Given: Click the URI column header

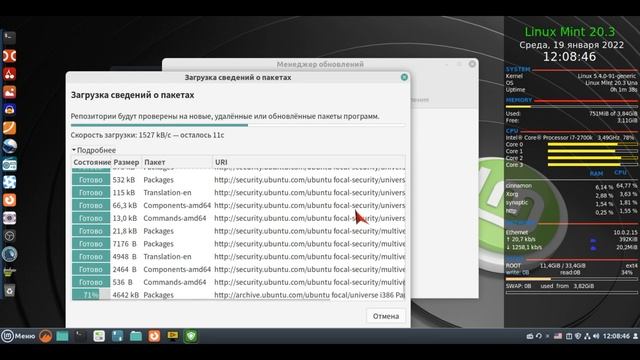Looking at the screenshot, I should point(309,162).
